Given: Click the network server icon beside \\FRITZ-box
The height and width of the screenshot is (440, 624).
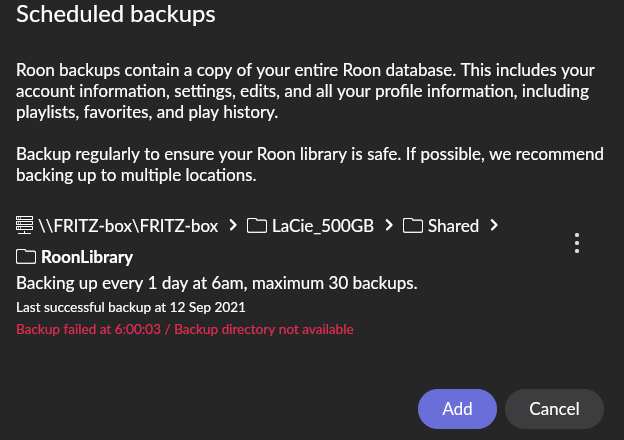Looking at the screenshot, I should point(24,225).
